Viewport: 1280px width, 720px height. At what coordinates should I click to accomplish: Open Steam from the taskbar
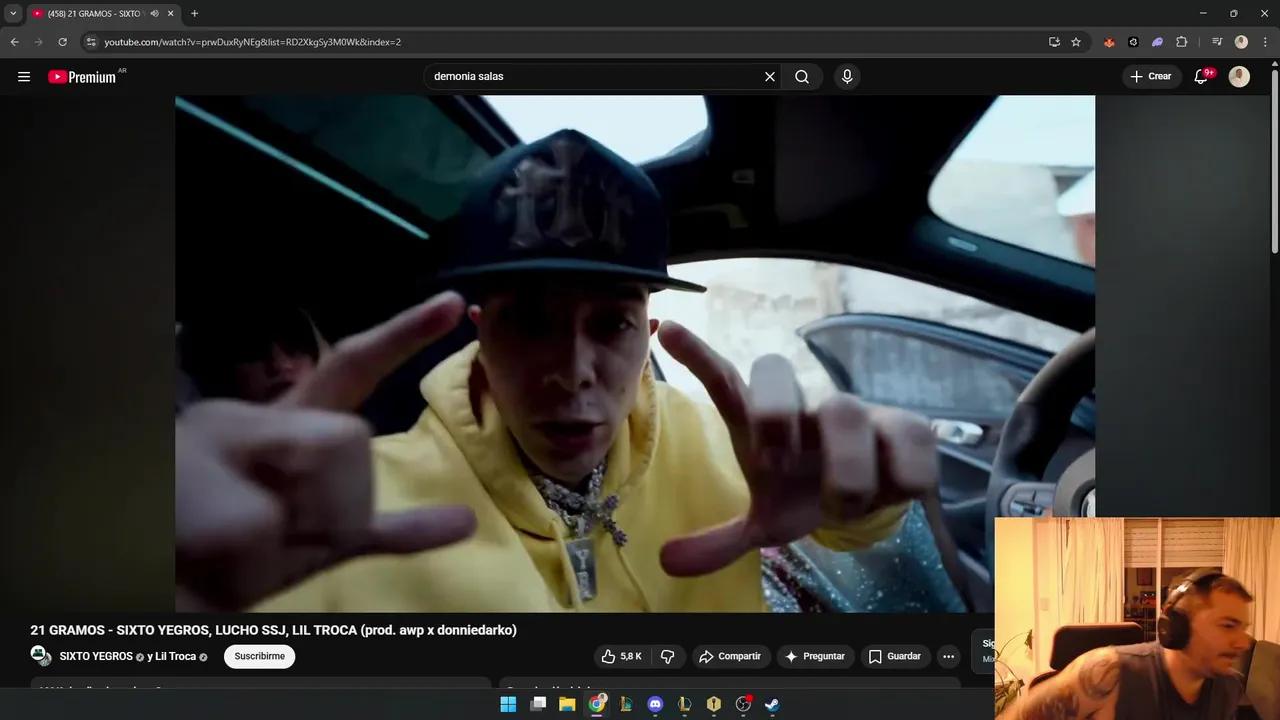[772, 704]
